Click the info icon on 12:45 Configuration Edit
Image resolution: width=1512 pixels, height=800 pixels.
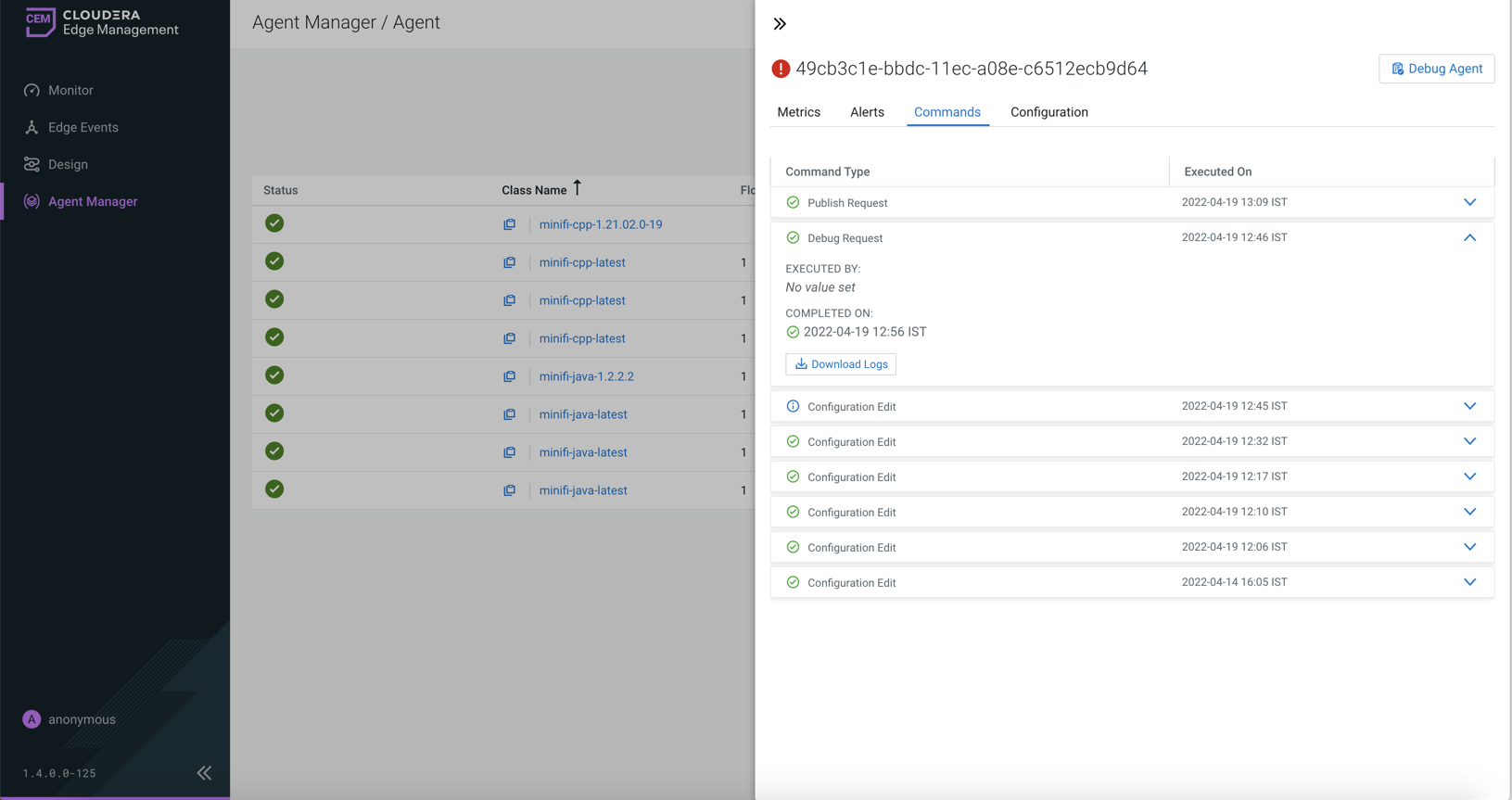pyautogui.click(x=793, y=406)
